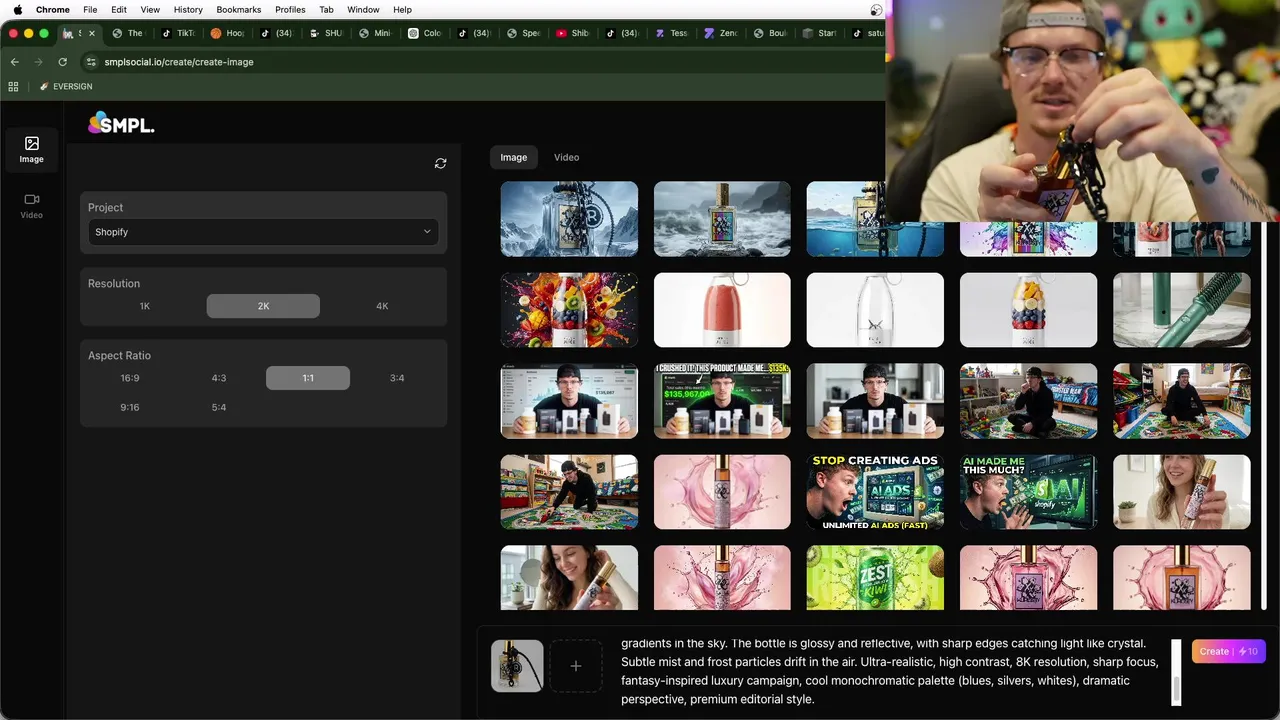
Task: Select 1K resolution
Action: tap(145, 306)
